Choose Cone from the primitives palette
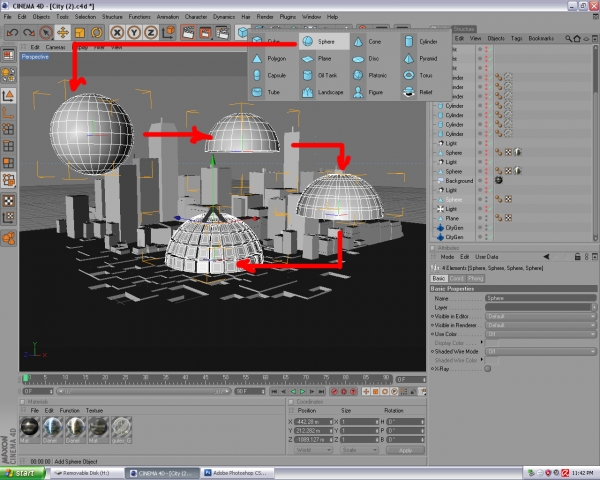The width and height of the screenshot is (600, 480). [x=372, y=41]
